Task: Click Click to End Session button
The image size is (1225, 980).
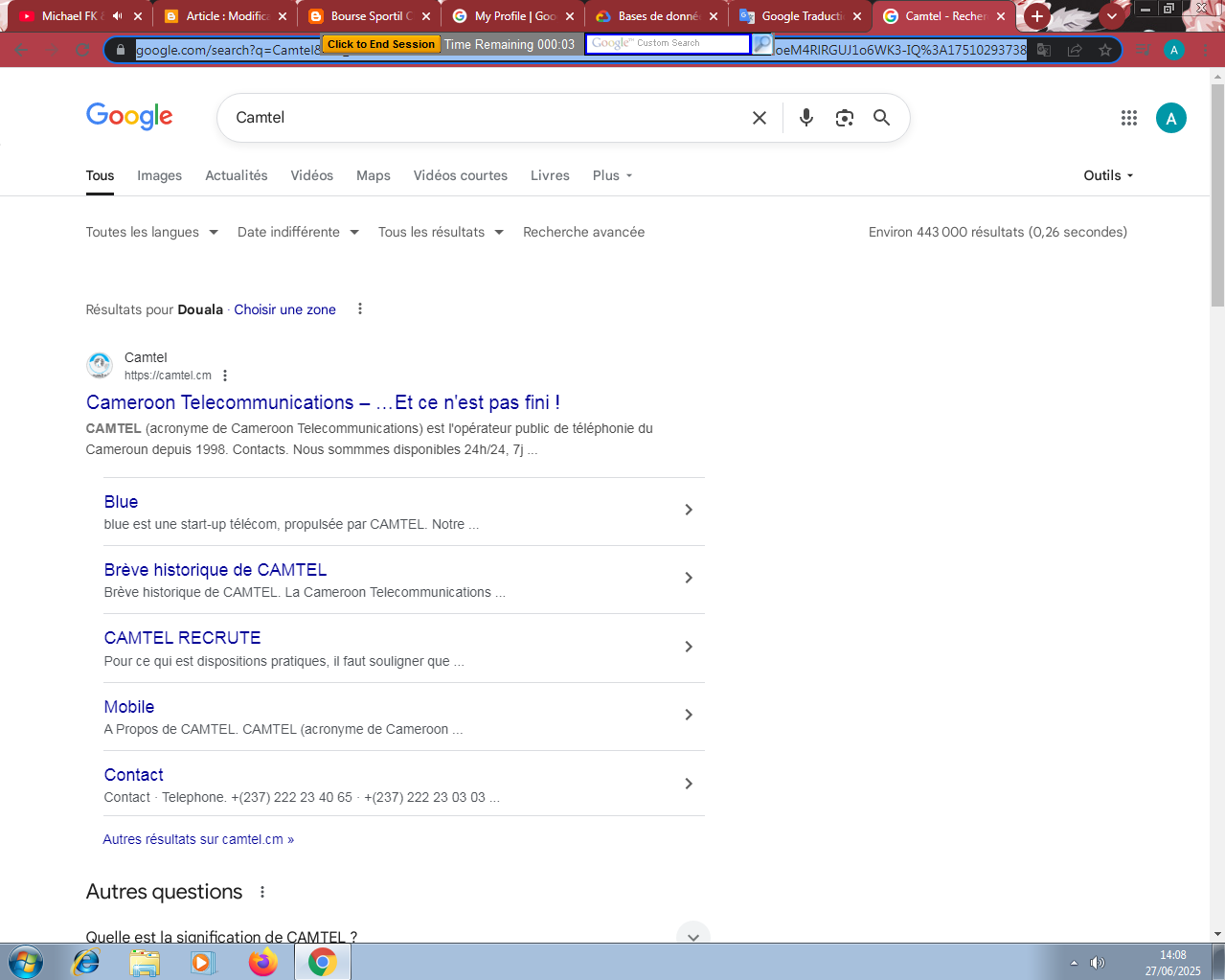Action: coord(380,44)
